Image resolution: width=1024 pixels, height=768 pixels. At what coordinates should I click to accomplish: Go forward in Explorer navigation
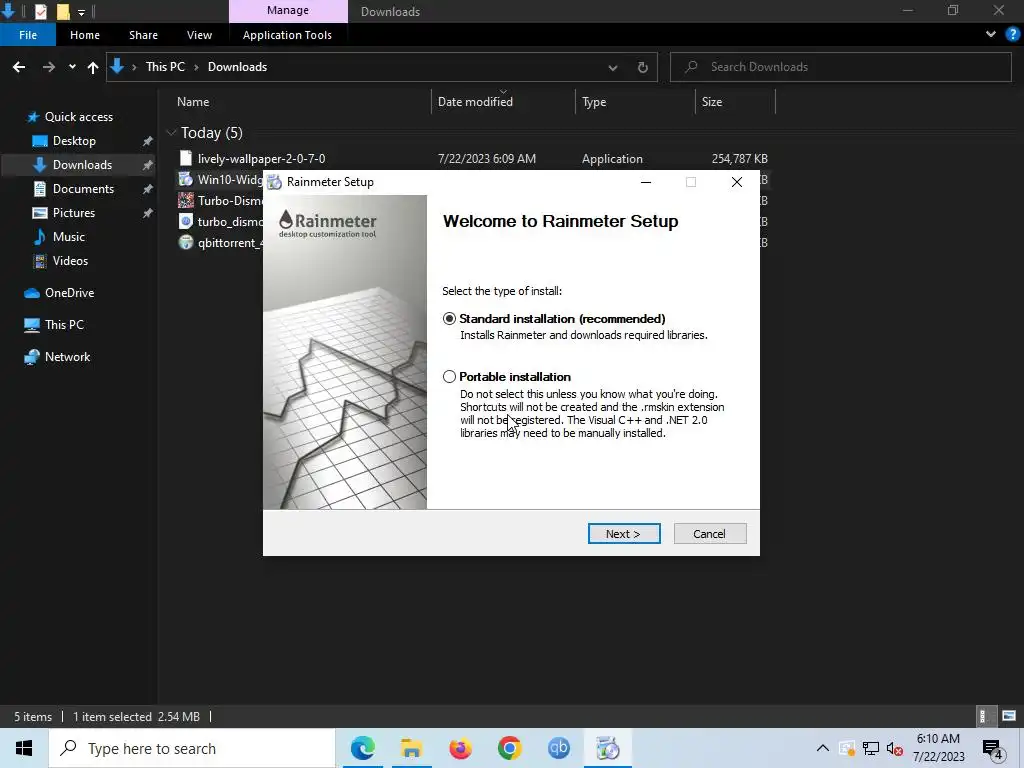pyautogui.click(x=48, y=67)
